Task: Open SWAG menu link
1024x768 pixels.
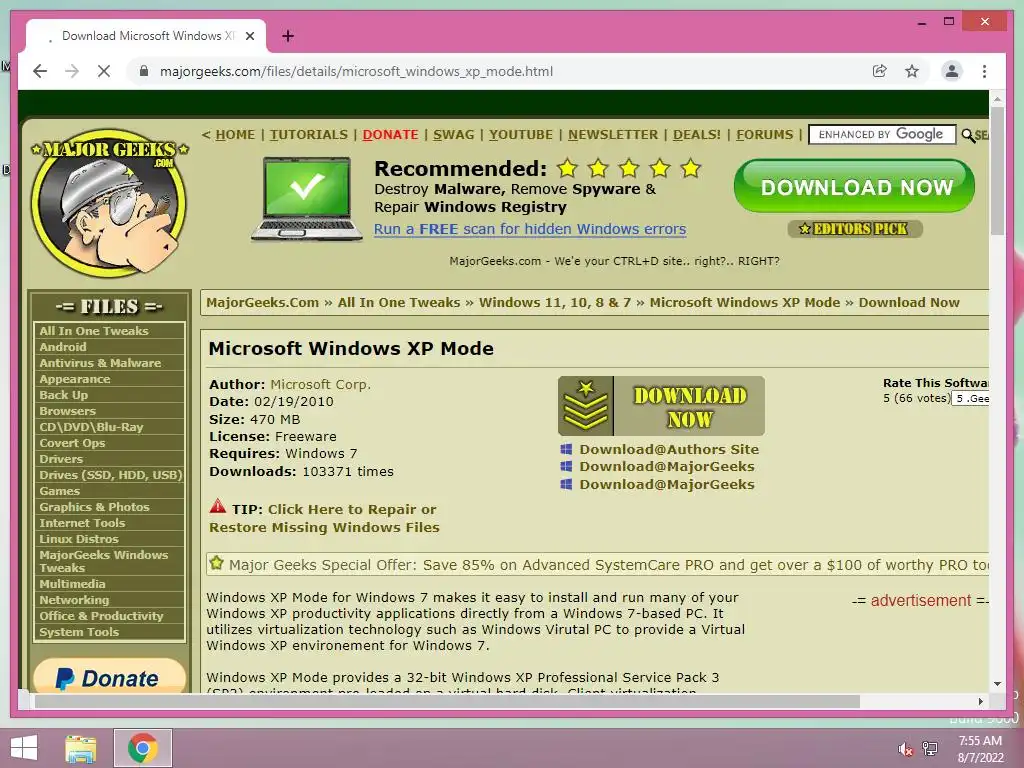Action: [454, 135]
